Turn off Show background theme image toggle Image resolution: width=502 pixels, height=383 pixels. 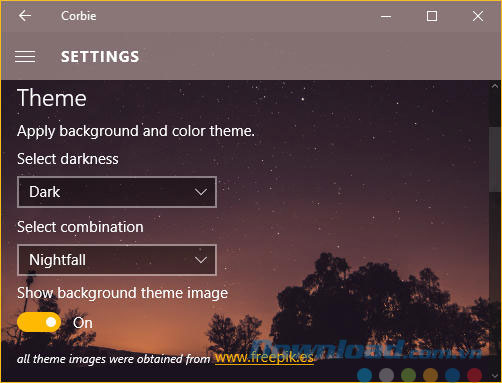coord(39,322)
